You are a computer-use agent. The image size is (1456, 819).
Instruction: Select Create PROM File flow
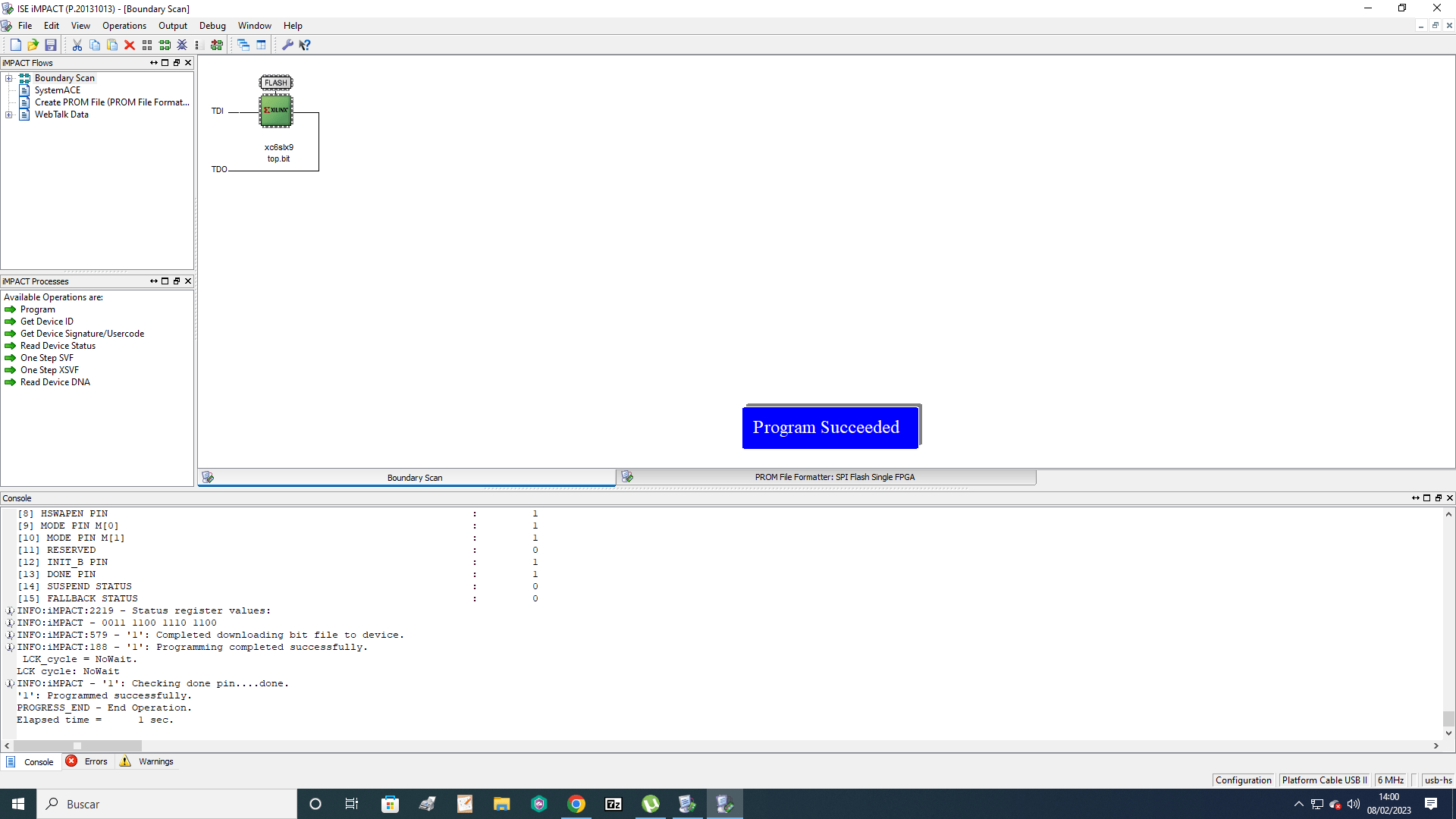tap(111, 102)
